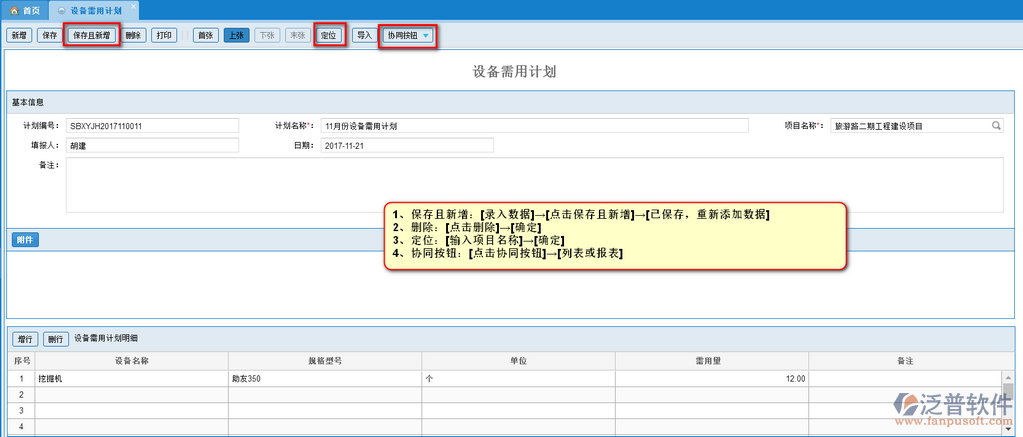This screenshot has width=1023, height=437.
Task: Open the 定位 (Locate) function
Action: pos(329,35)
